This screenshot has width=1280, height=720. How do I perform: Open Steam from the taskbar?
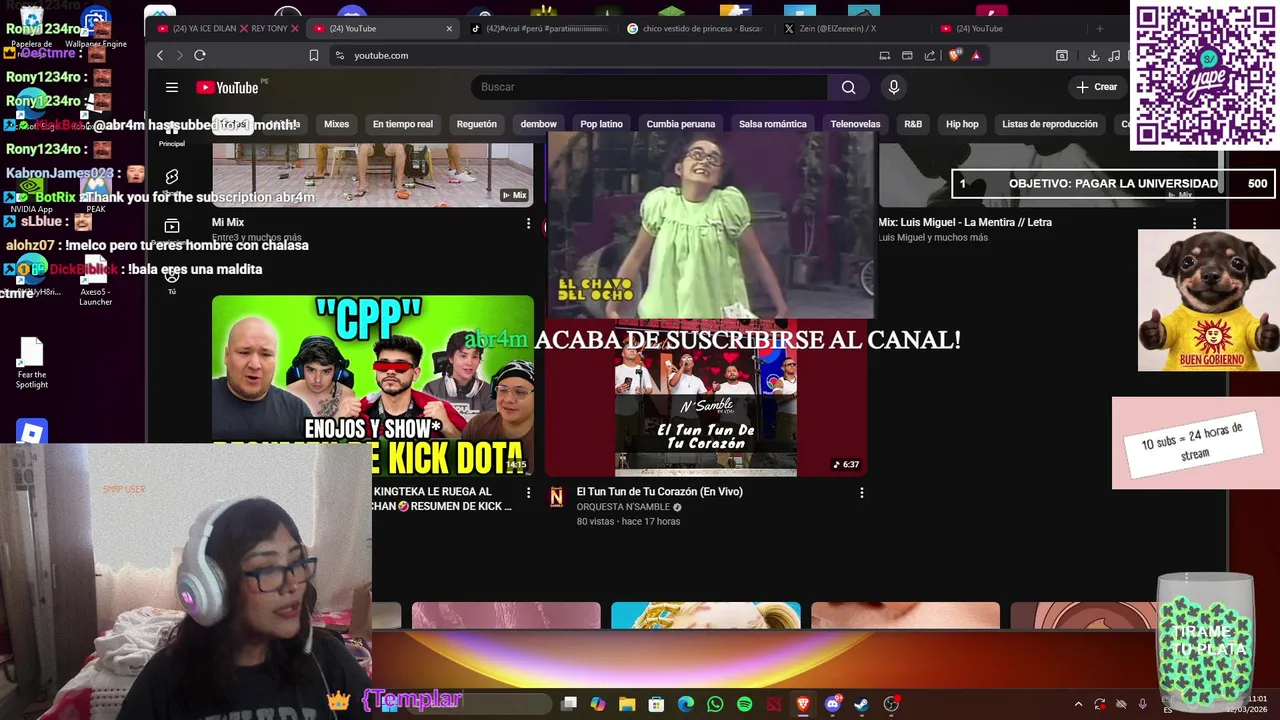click(862, 704)
